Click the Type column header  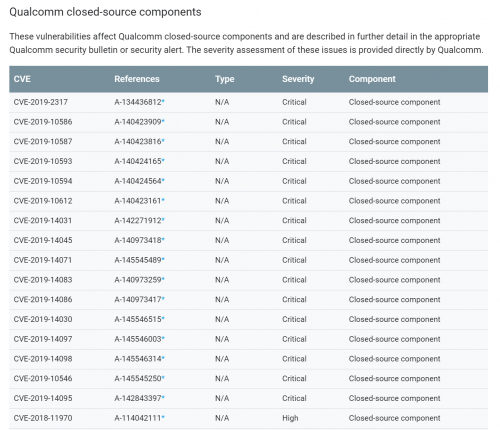tap(225, 79)
